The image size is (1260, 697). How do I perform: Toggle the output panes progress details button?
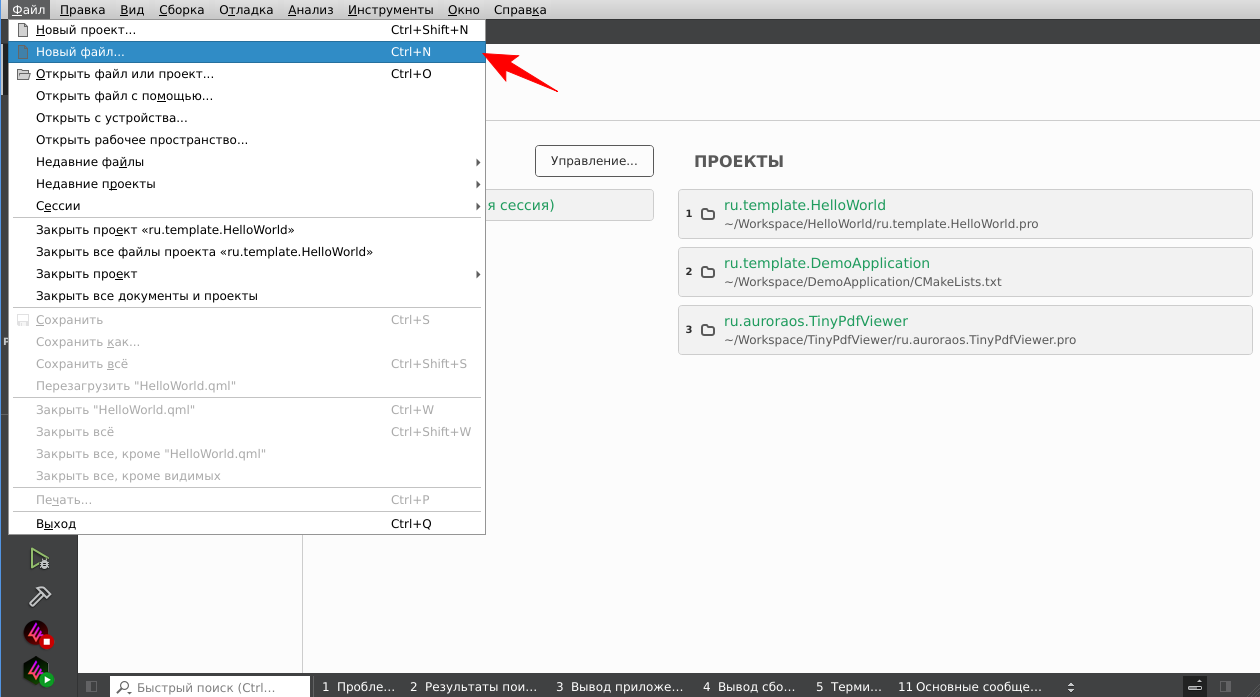[1195, 687]
